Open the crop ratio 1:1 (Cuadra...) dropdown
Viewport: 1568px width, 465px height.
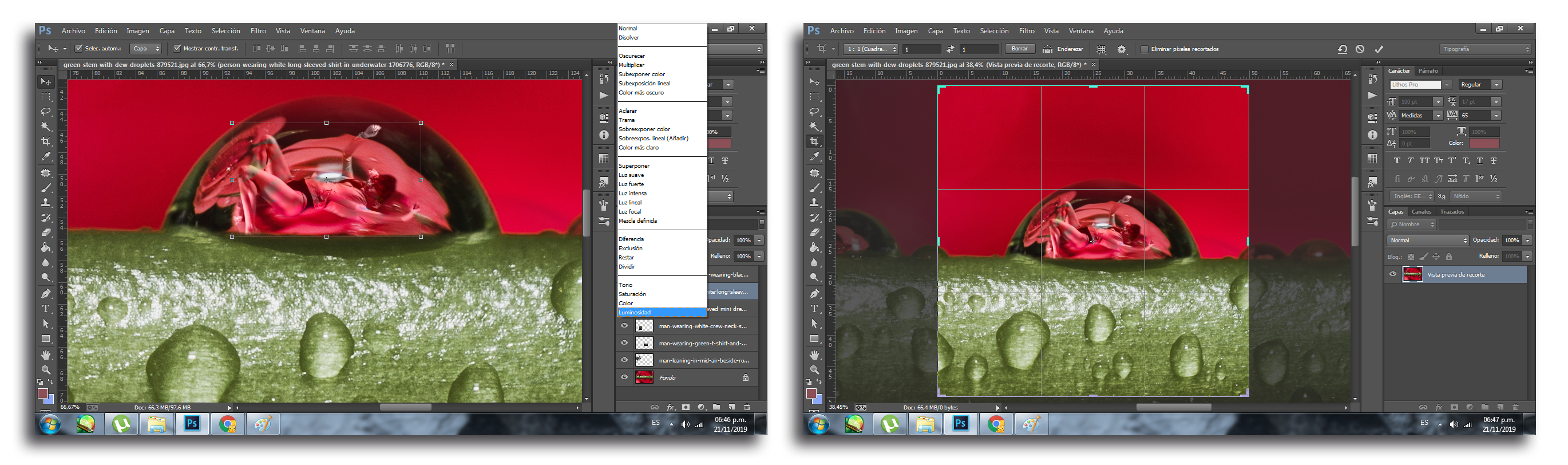coord(871,49)
